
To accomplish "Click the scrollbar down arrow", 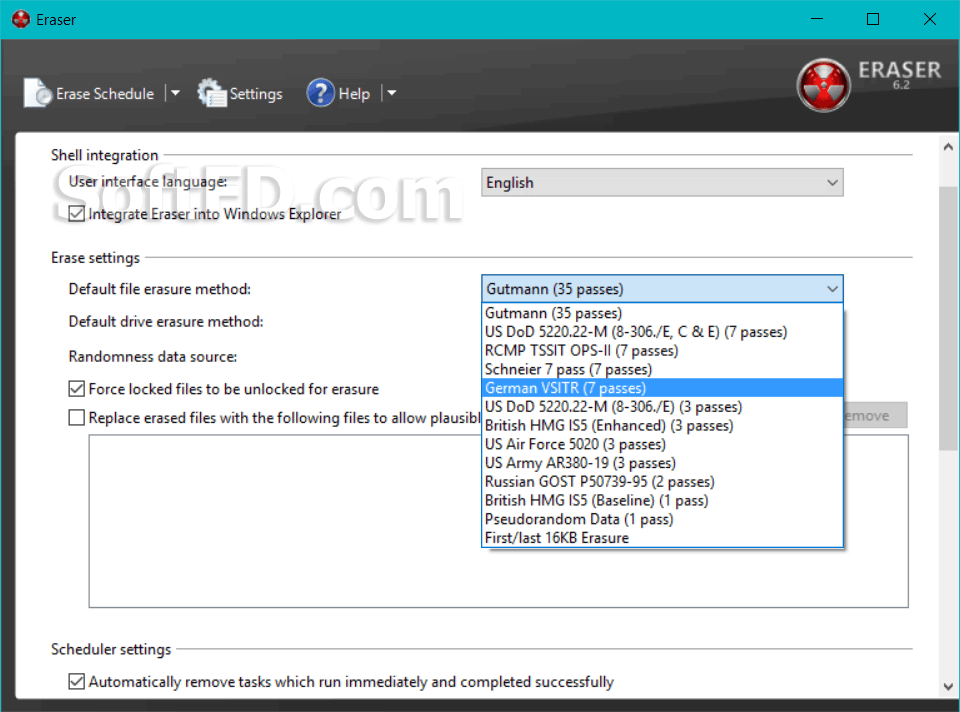I will (948, 686).
